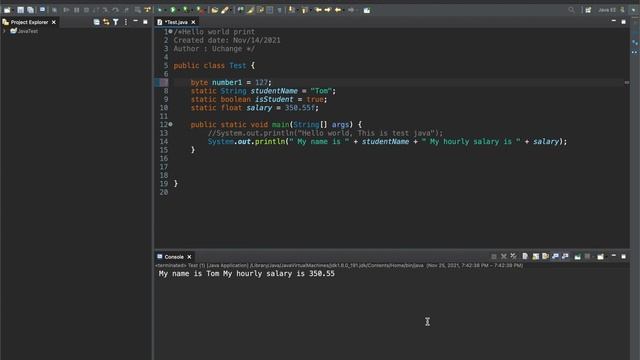The height and width of the screenshot is (360, 640).
Task: Click the Save All toolbar icon
Action: [30, 10]
